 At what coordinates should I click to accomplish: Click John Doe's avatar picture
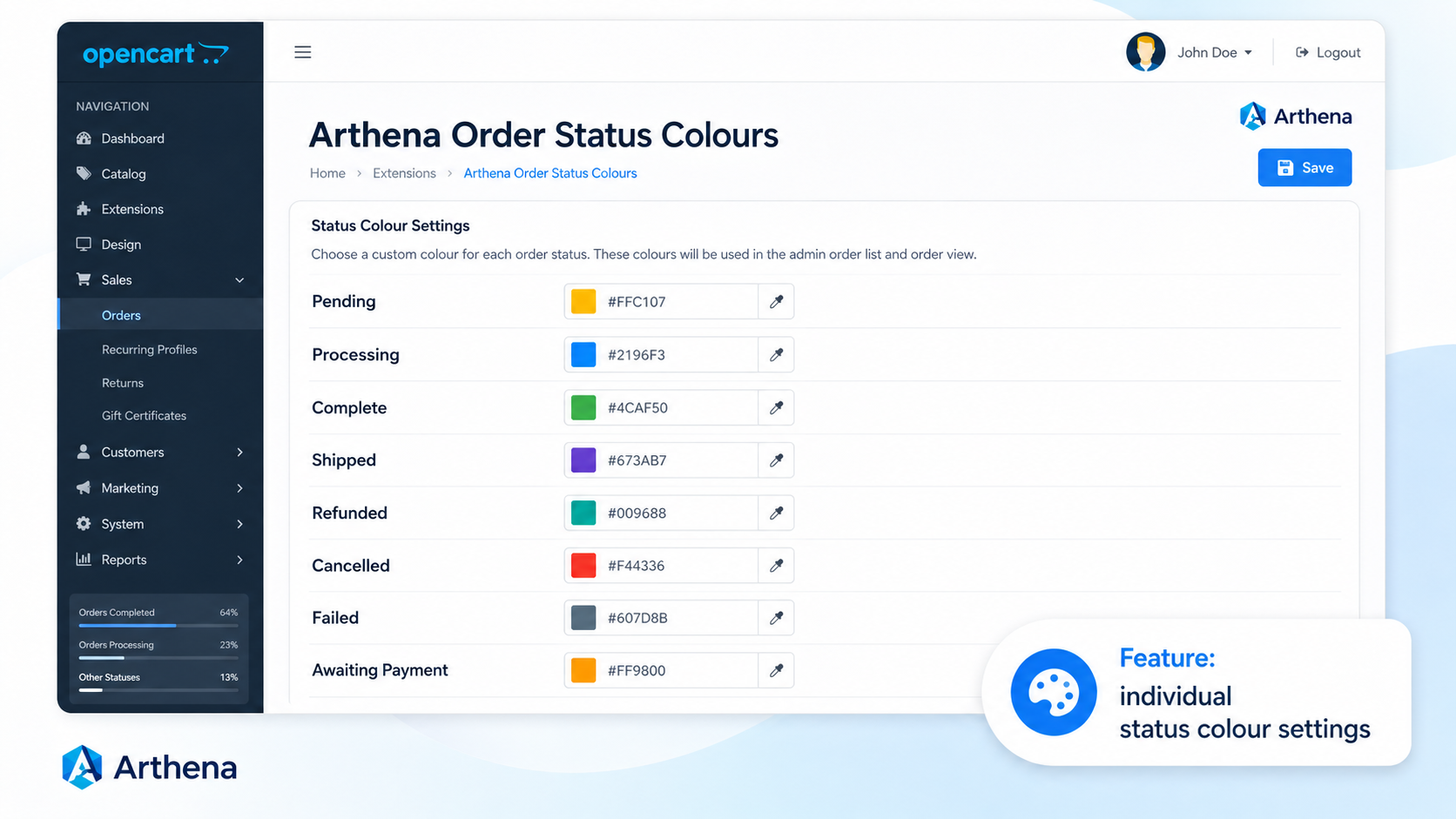(x=1145, y=52)
